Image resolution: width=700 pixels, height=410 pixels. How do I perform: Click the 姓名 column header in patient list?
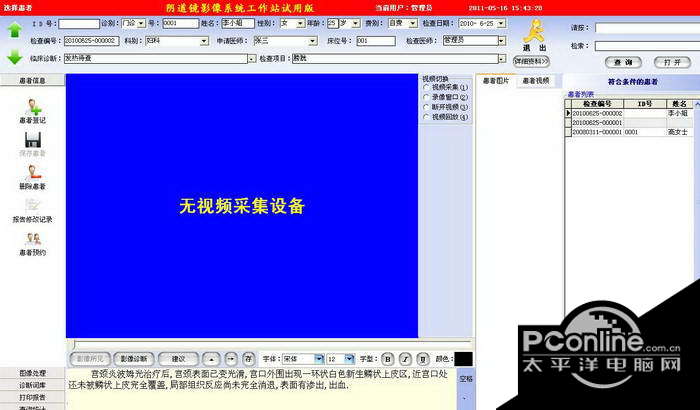coord(679,104)
